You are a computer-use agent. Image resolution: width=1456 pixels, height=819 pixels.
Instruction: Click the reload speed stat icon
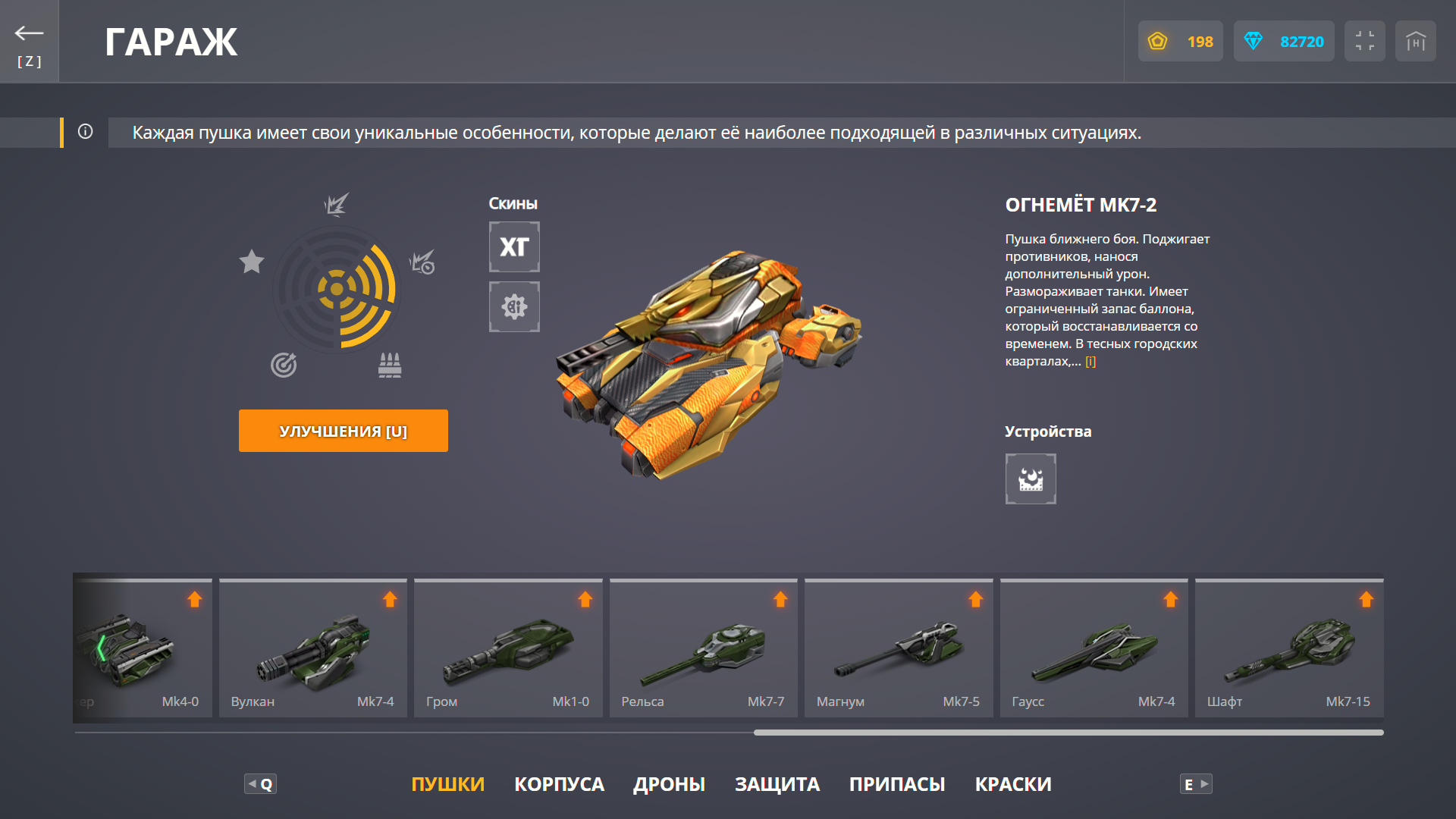pos(422,262)
